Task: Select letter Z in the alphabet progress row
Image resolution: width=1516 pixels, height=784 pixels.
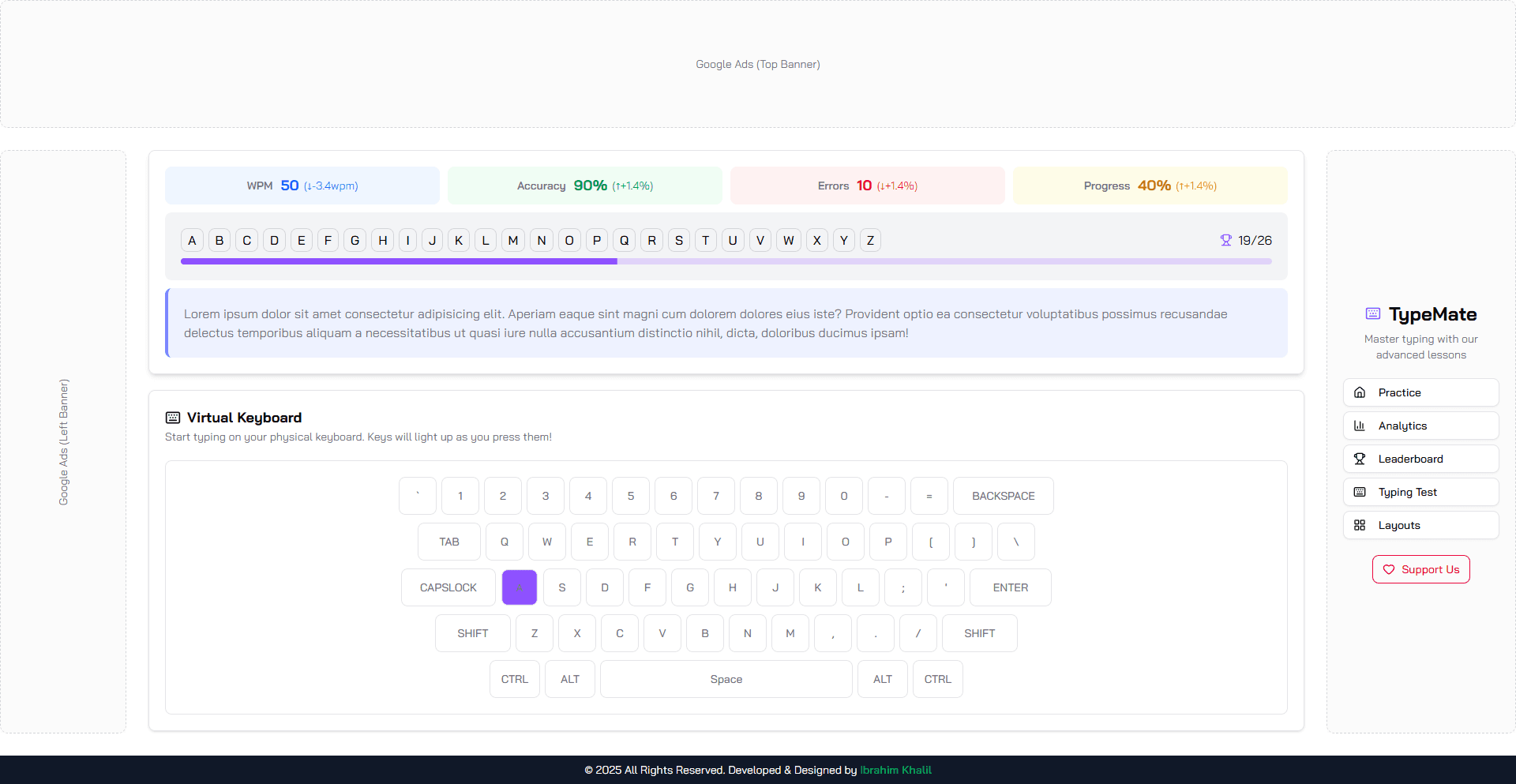Action: (x=870, y=239)
